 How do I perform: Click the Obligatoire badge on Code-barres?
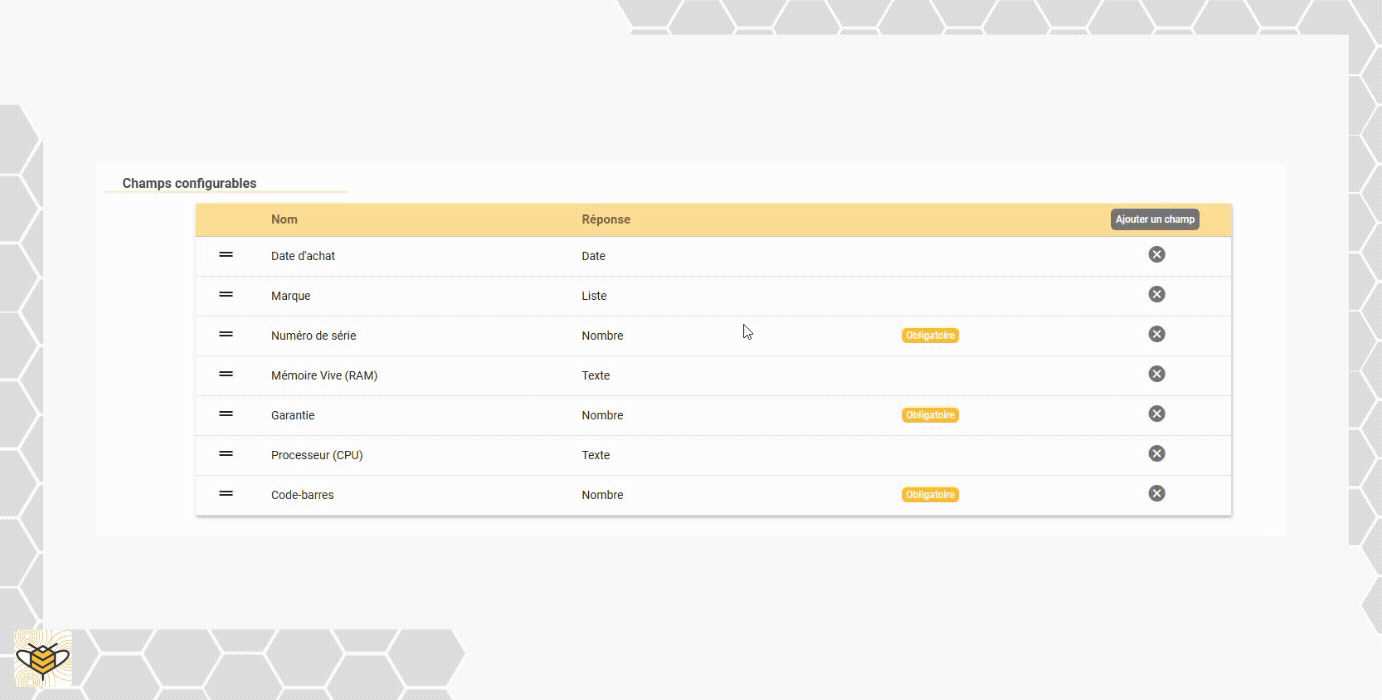pyautogui.click(x=930, y=495)
